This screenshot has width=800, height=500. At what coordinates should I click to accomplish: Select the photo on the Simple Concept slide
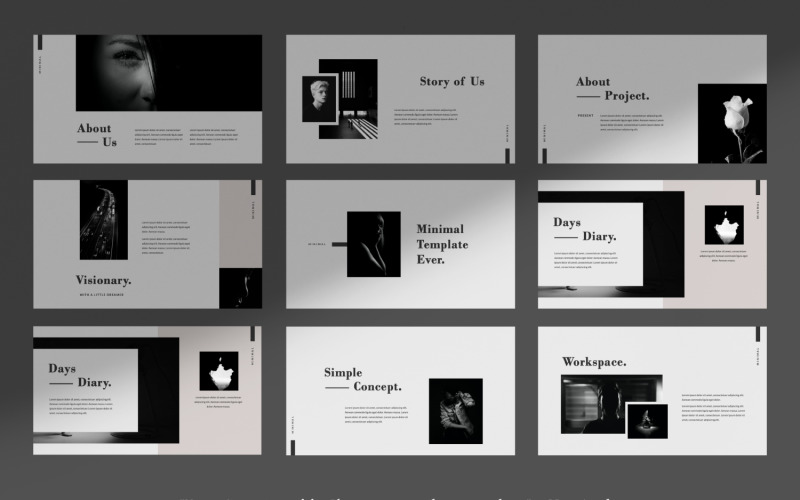(455, 410)
